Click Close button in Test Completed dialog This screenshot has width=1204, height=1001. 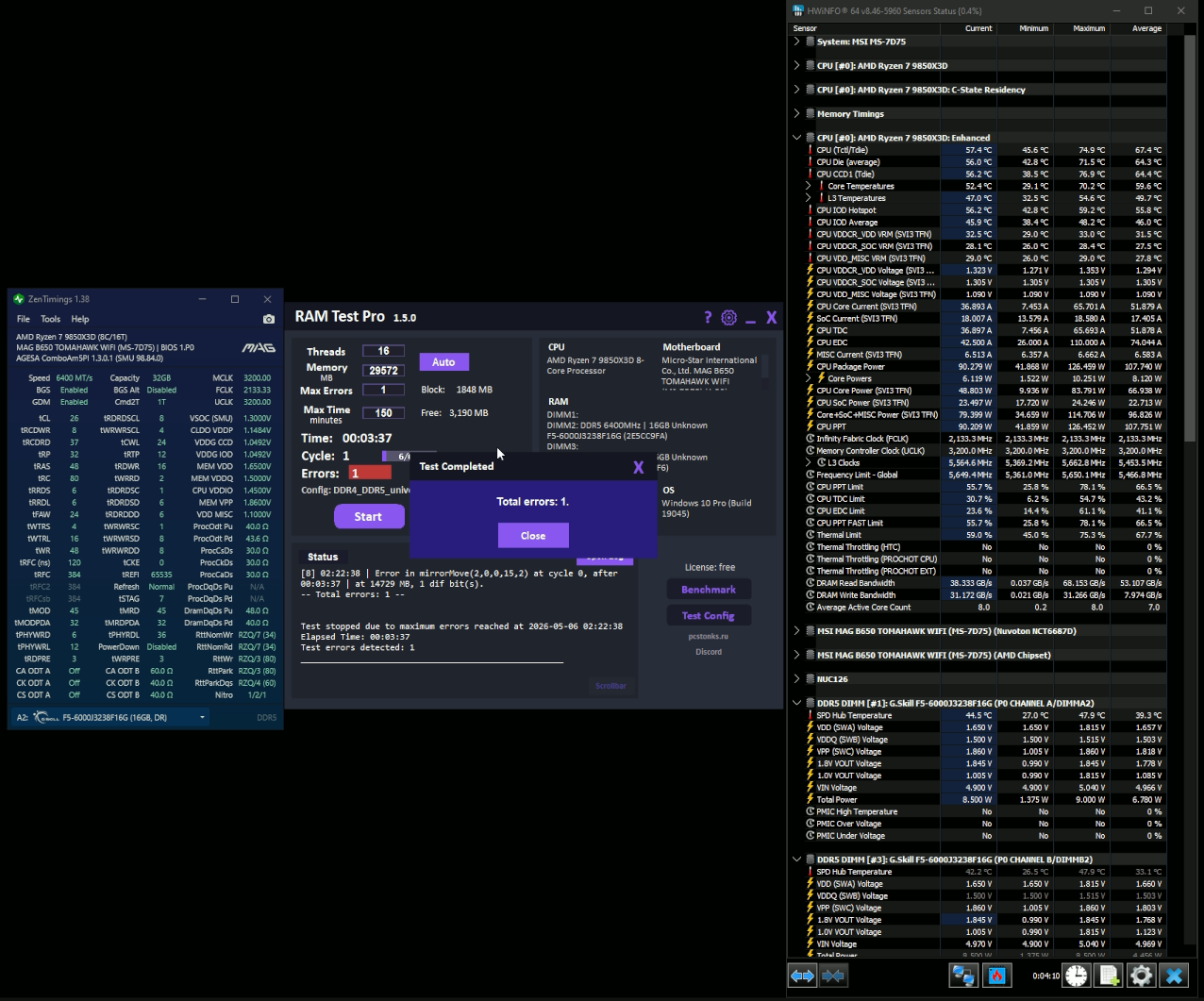[x=533, y=536]
